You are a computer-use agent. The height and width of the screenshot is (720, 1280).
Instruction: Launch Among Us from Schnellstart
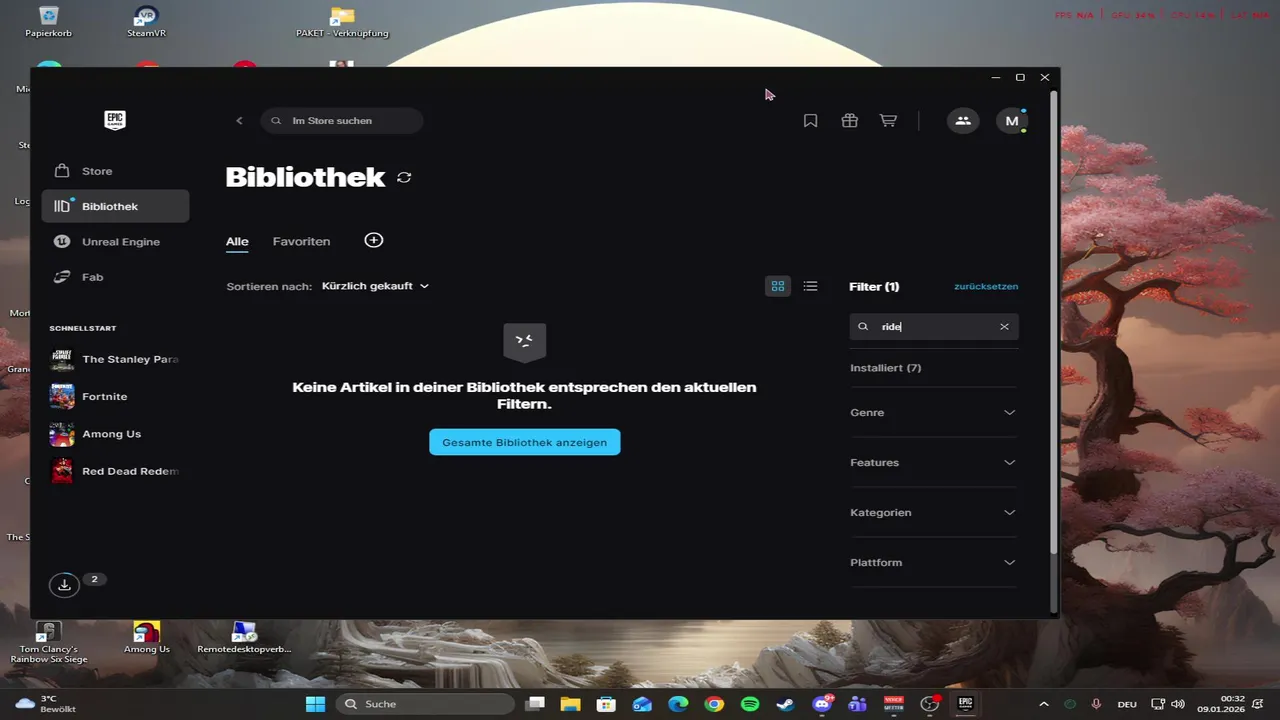coord(115,434)
